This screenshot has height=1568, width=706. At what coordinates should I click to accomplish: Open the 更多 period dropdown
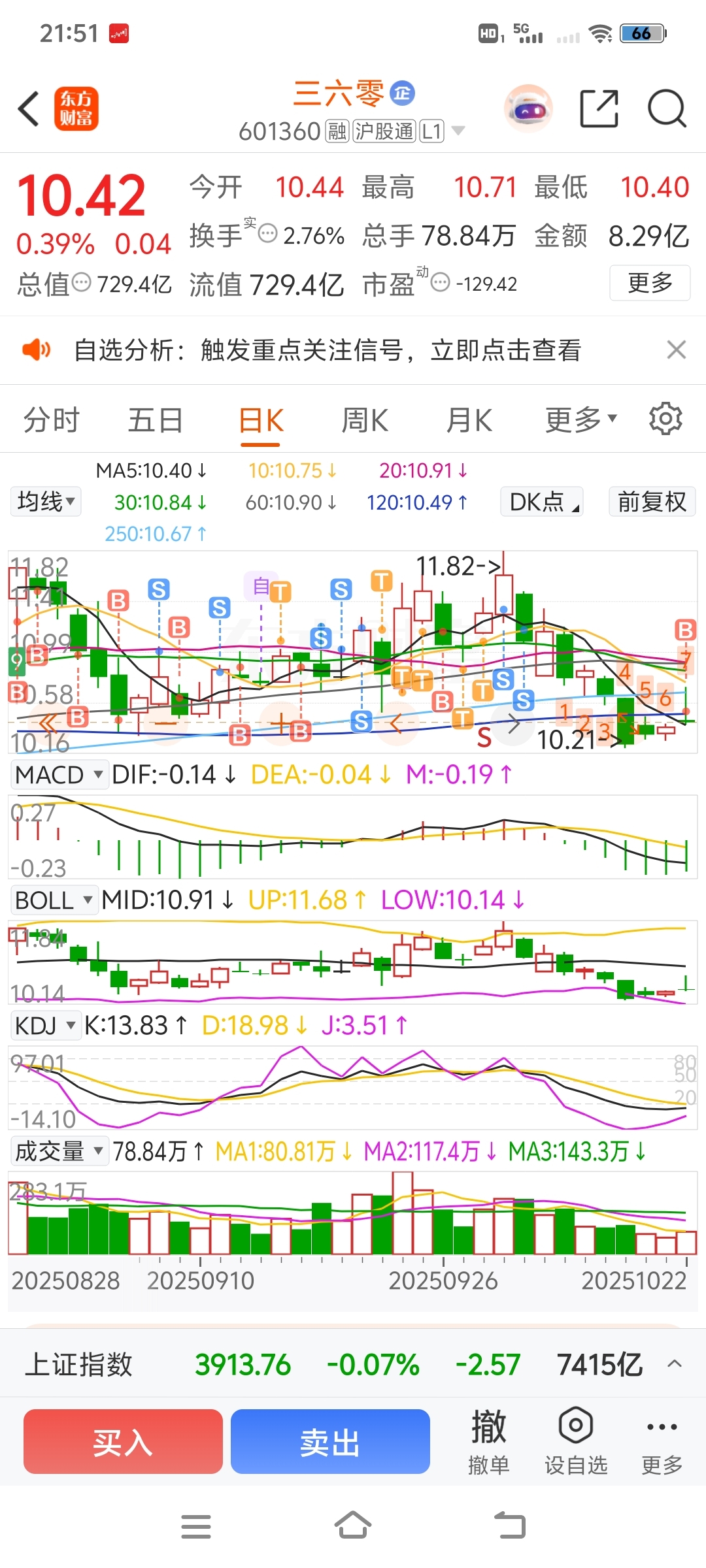[581, 419]
